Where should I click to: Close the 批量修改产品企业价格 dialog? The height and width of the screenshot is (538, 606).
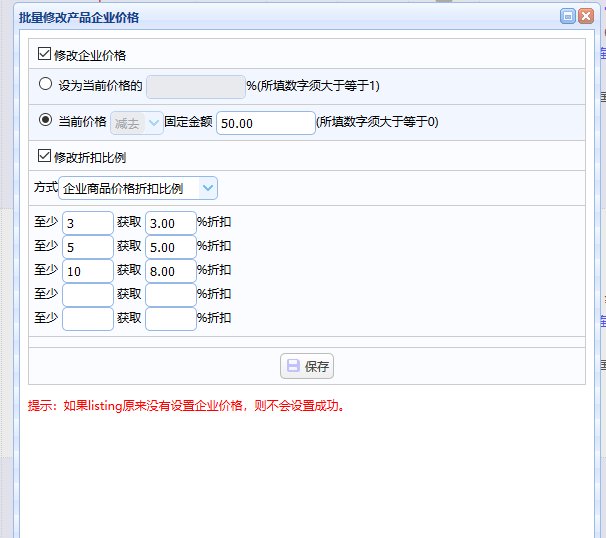point(586,16)
